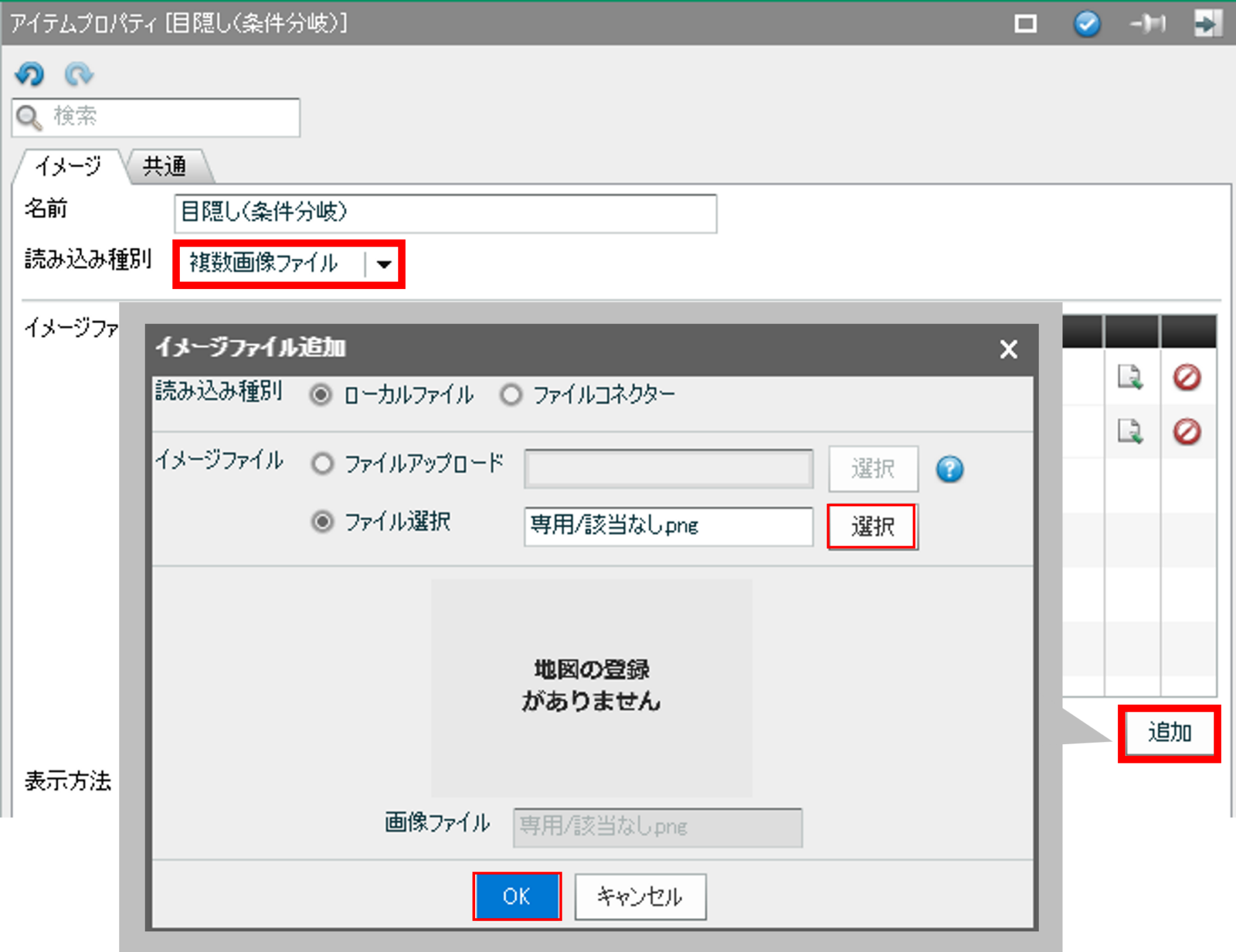Click the undo arrow icon
The width and height of the screenshot is (1236, 952).
click(x=30, y=74)
